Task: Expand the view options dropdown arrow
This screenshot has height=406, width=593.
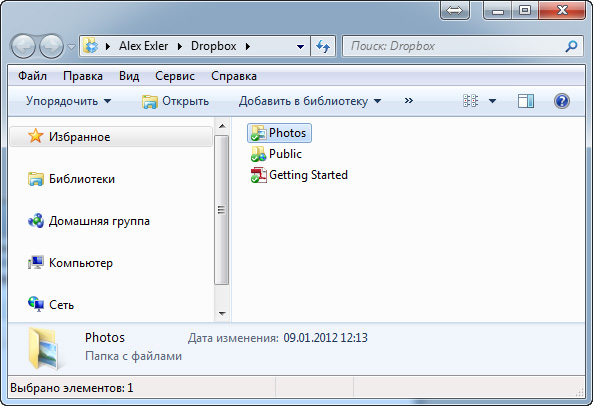Action: 492,101
